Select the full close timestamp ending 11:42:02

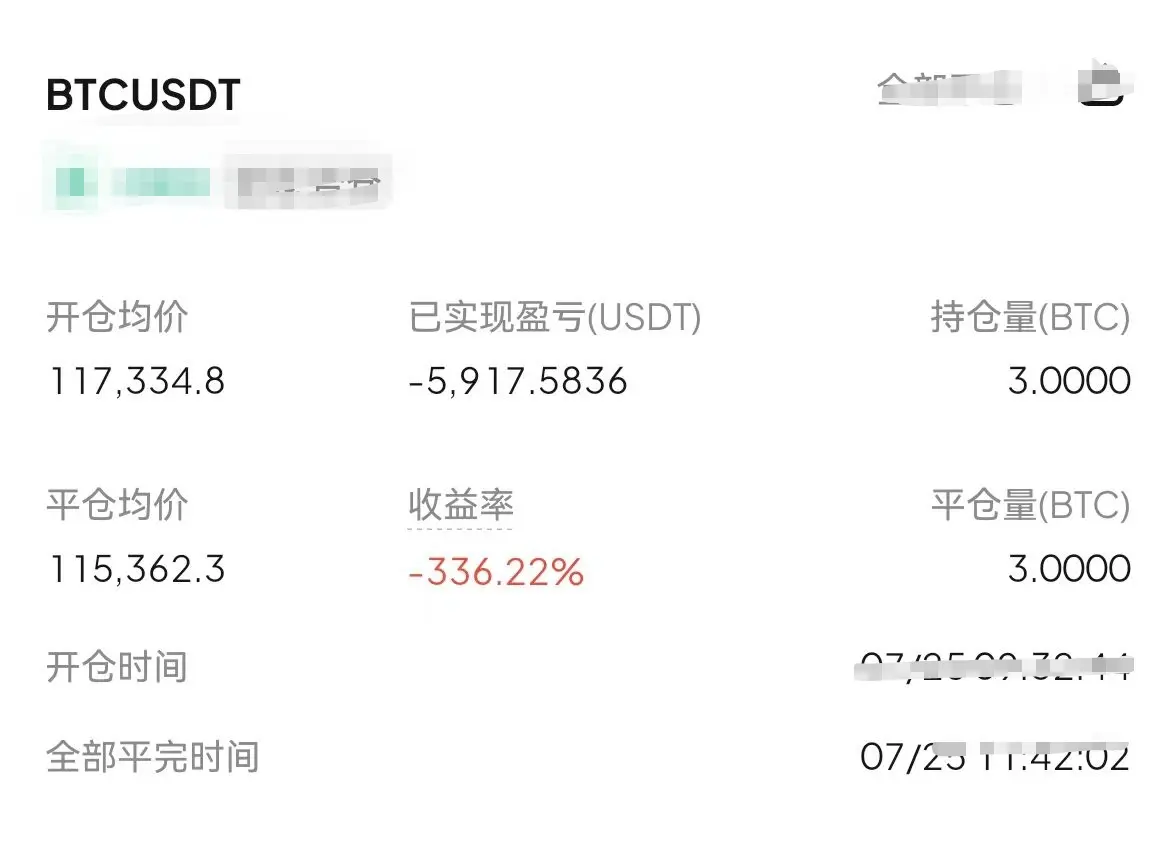(x=995, y=758)
